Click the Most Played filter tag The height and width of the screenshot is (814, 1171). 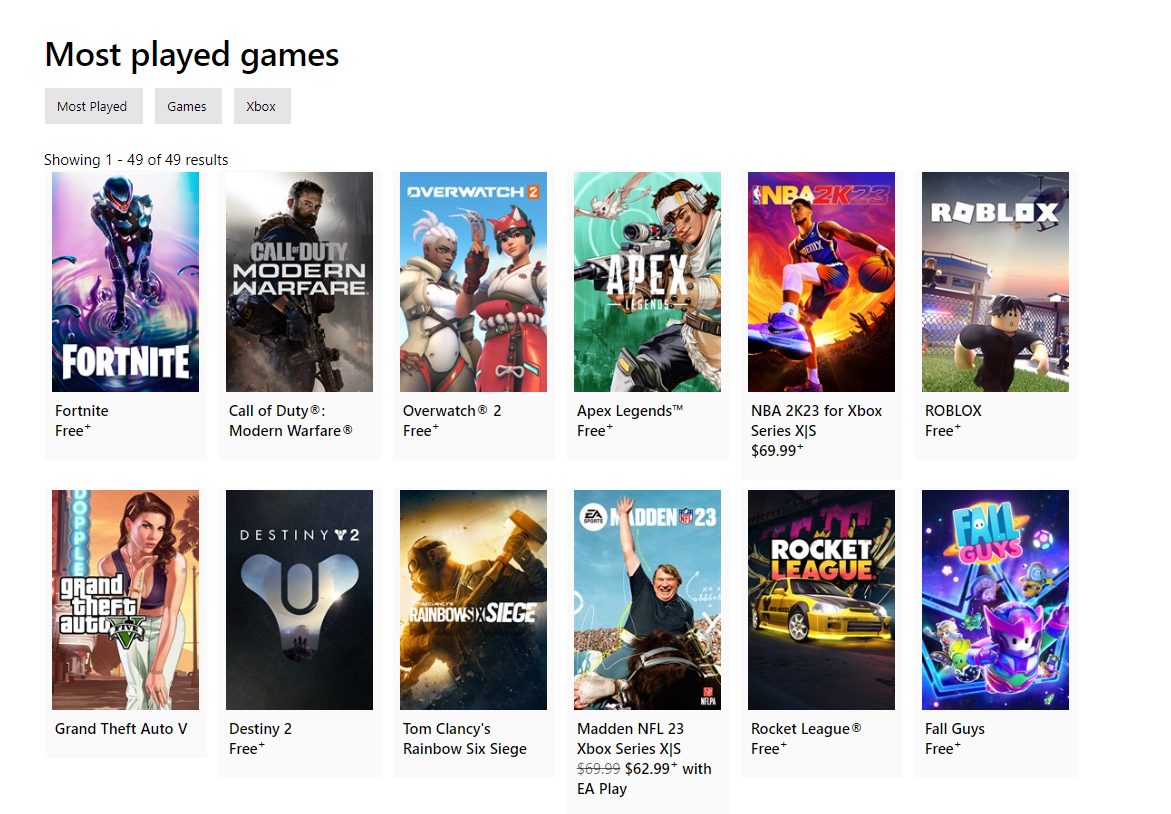(x=93, y=106)
